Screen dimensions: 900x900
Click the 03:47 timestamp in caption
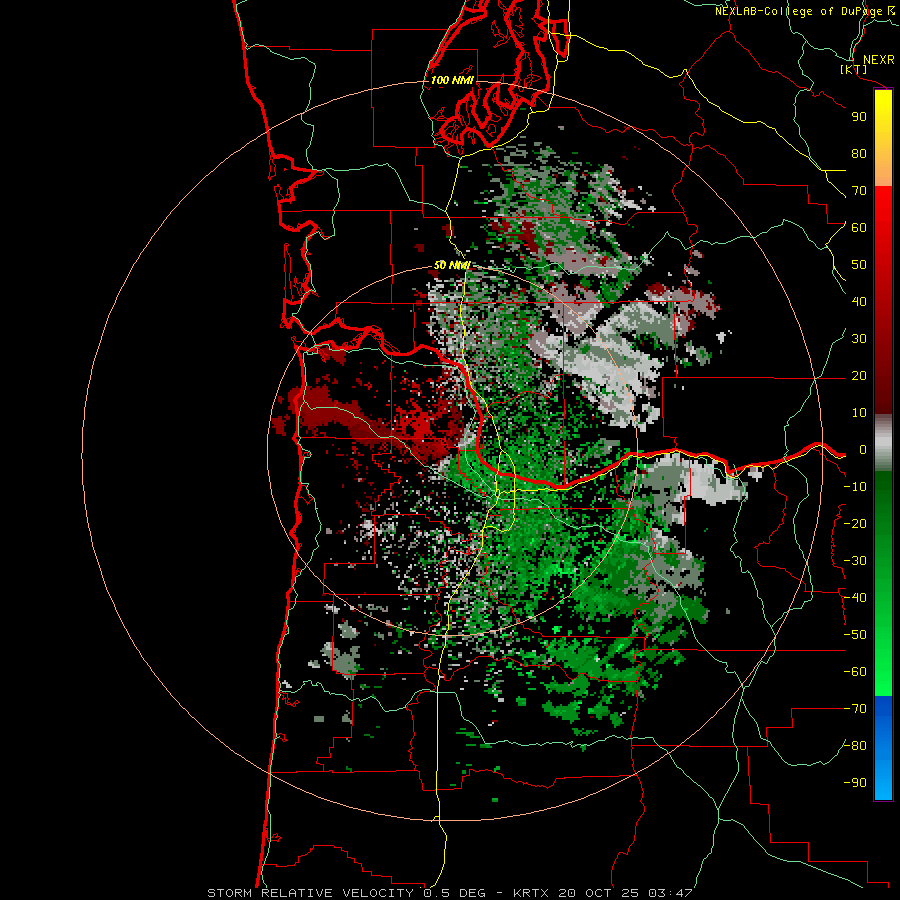669,893
